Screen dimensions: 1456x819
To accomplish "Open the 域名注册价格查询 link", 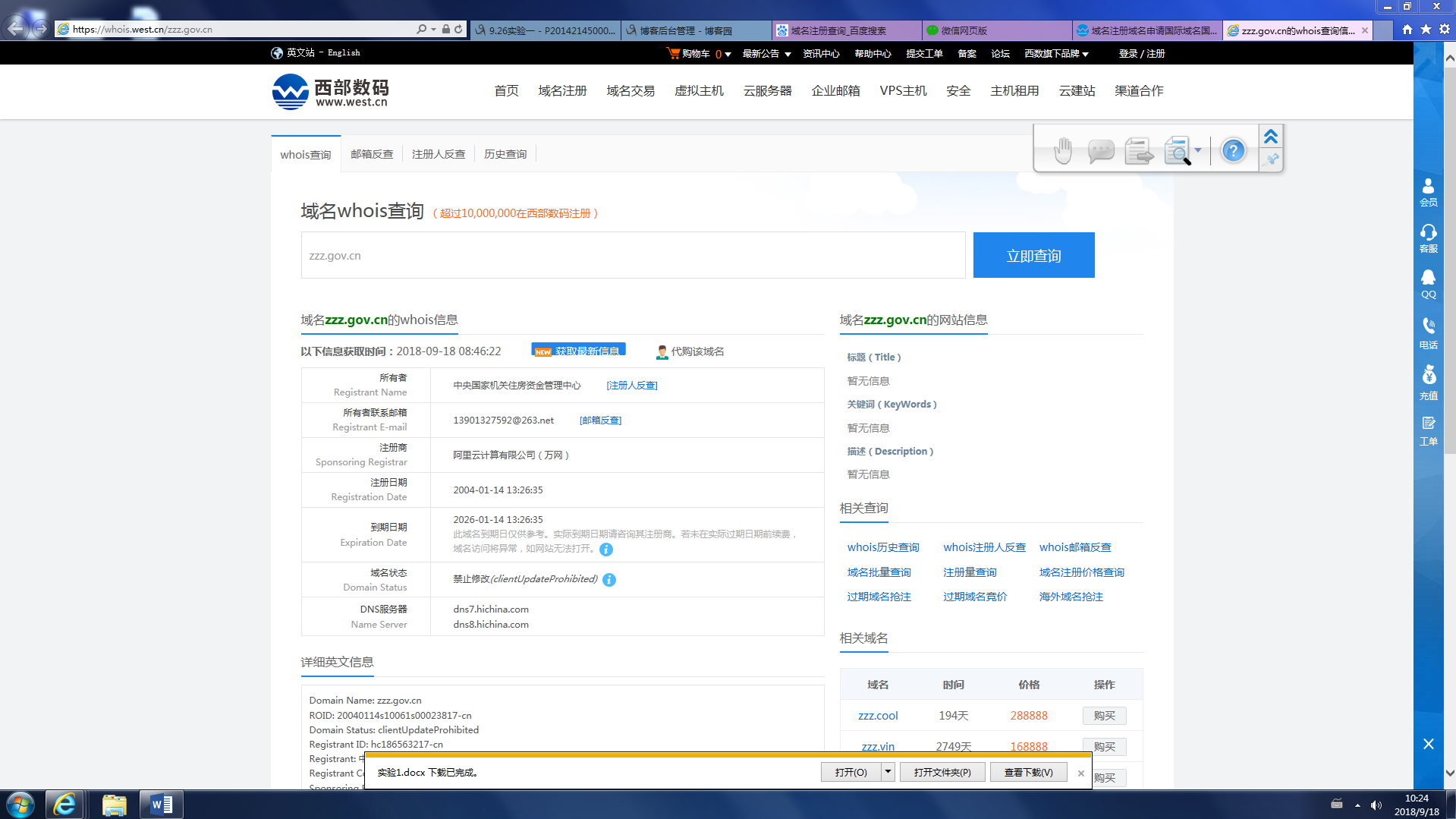I will [1082, 572].
